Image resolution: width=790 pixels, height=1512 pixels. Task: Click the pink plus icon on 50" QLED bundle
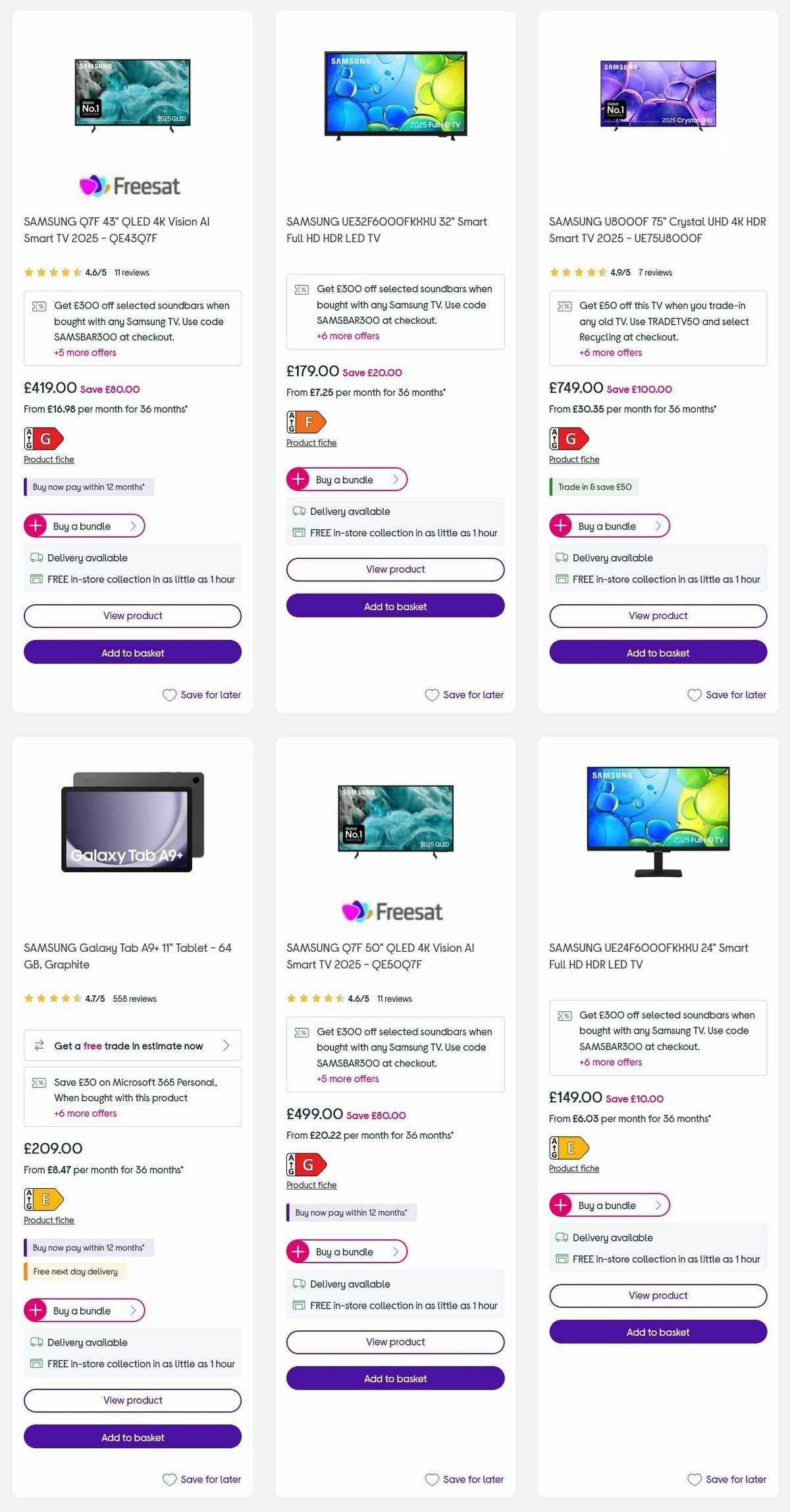click(x=298, y=1251)
